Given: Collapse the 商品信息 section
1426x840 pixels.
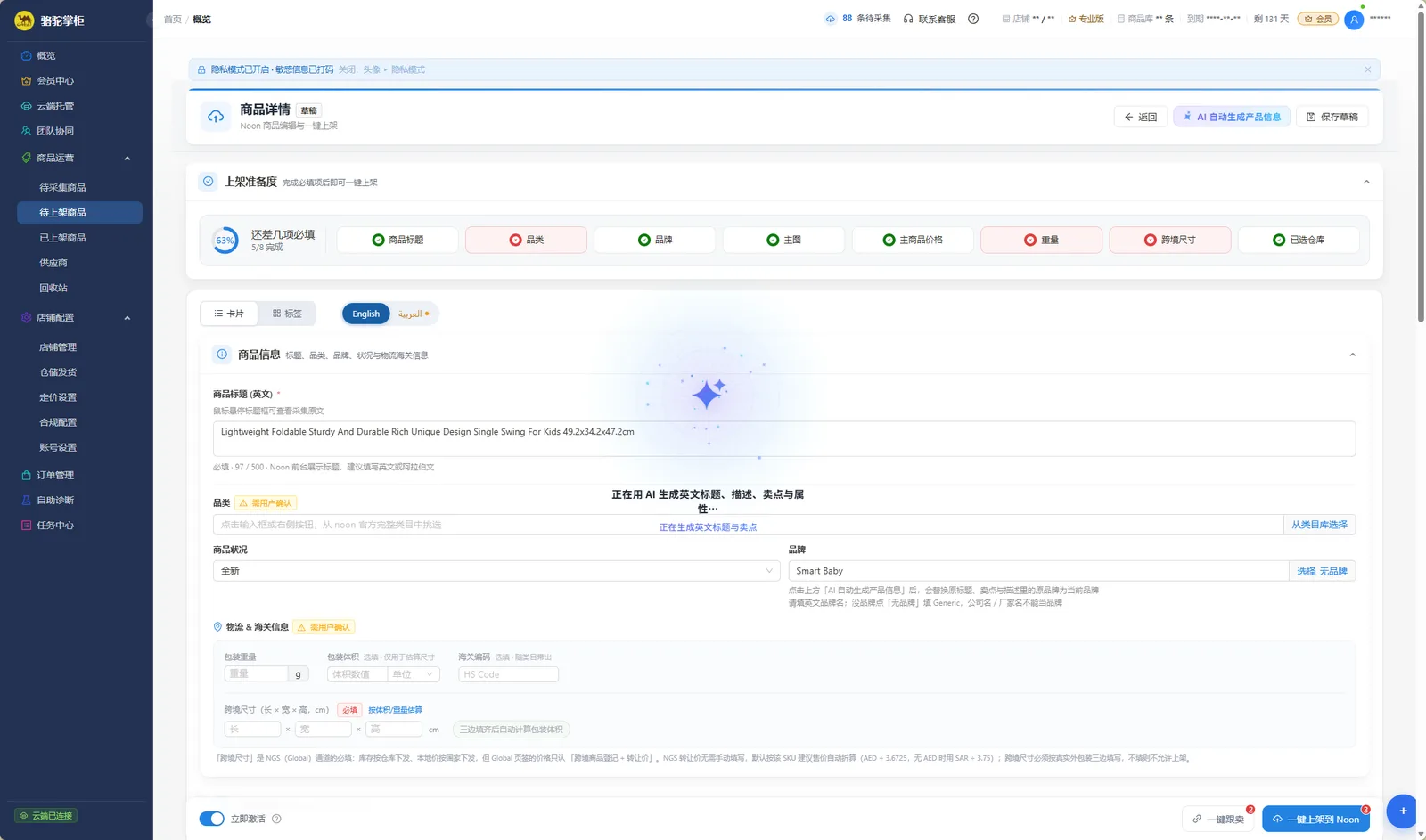Looking at the screenshot, I should pos(1352,355).
